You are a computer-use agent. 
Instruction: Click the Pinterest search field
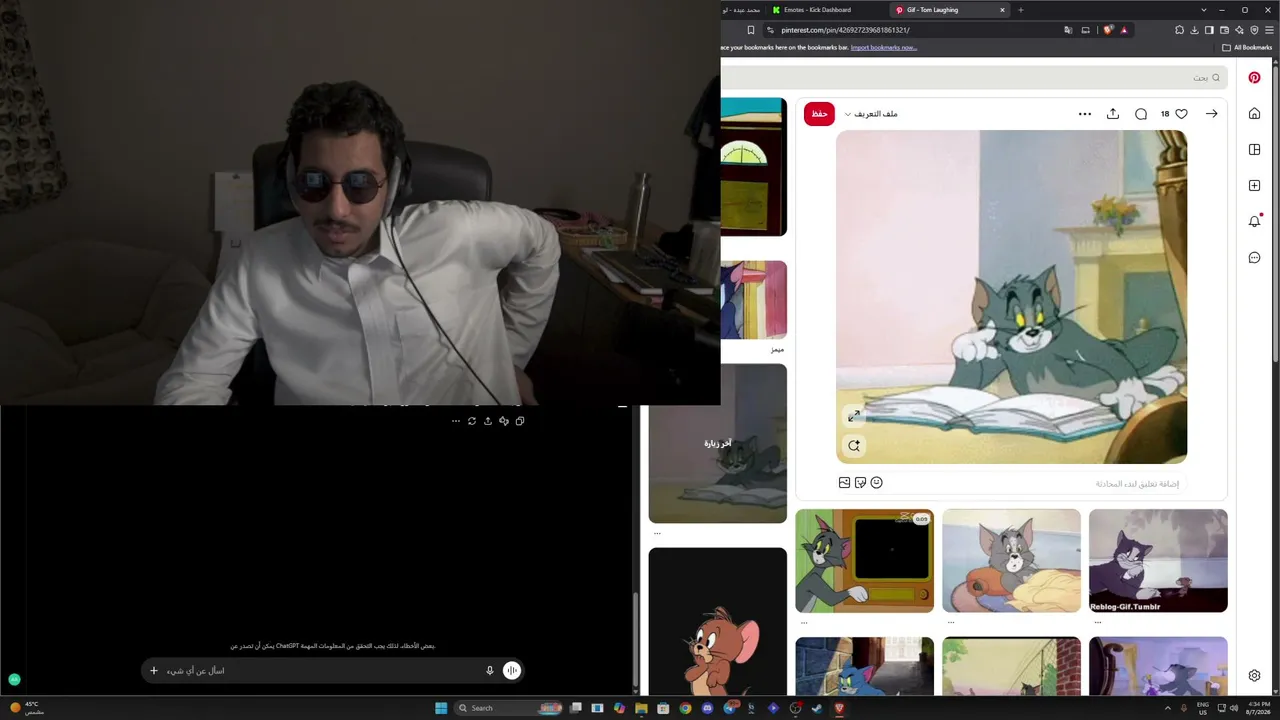976,77
